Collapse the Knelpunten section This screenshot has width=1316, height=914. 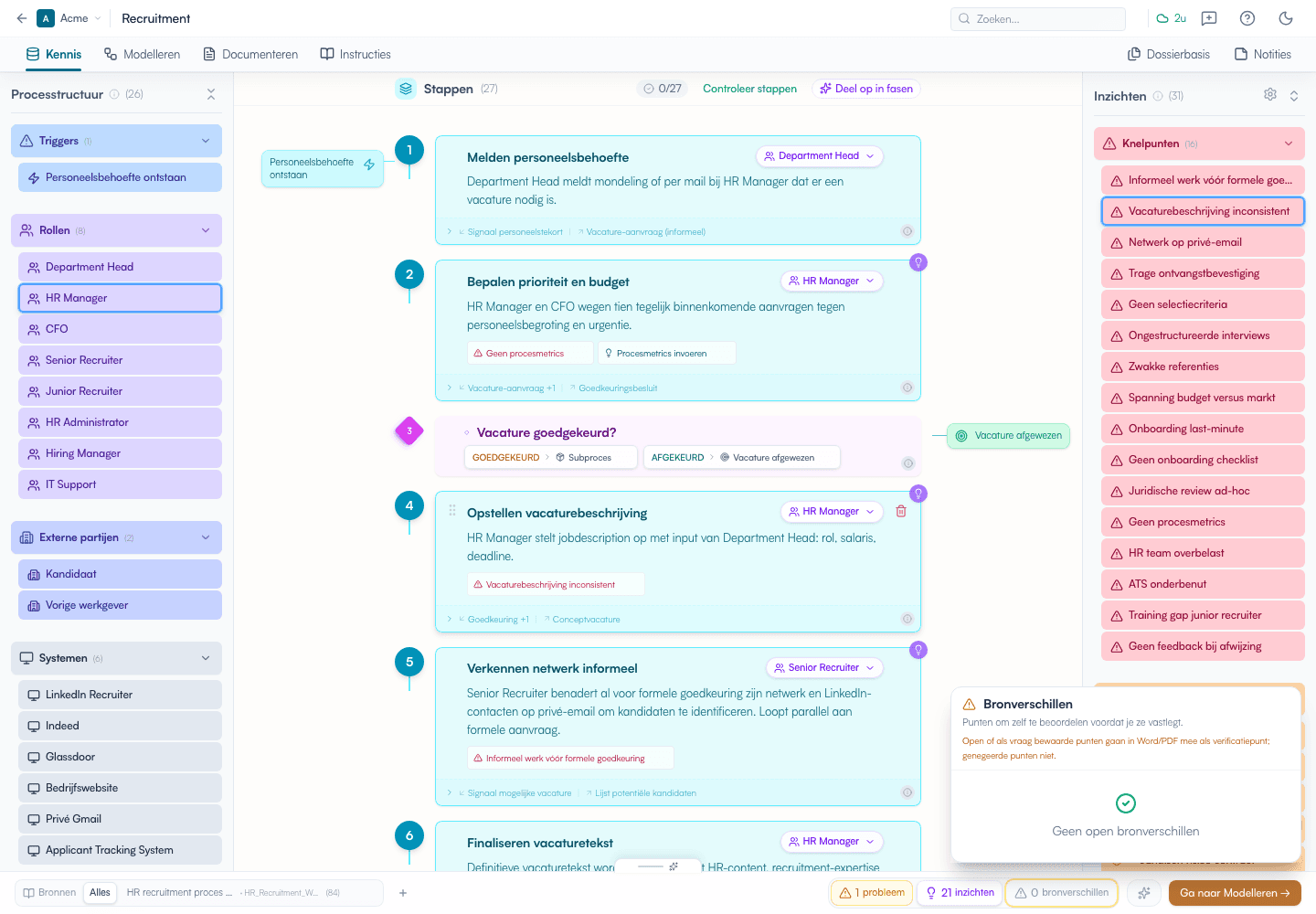[1289, 143]
